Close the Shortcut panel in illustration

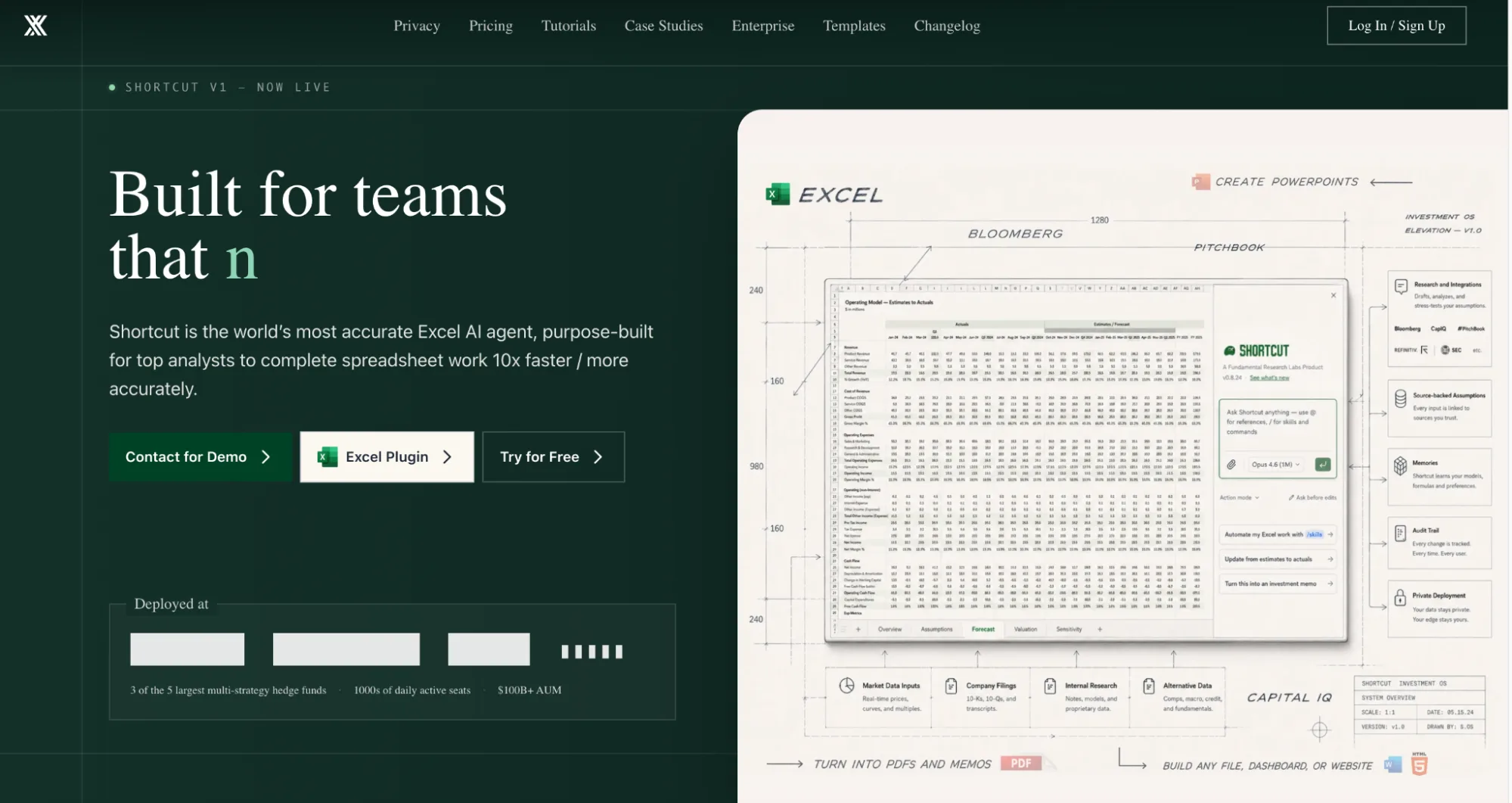pyautogui.click(x=1333, y=295)
